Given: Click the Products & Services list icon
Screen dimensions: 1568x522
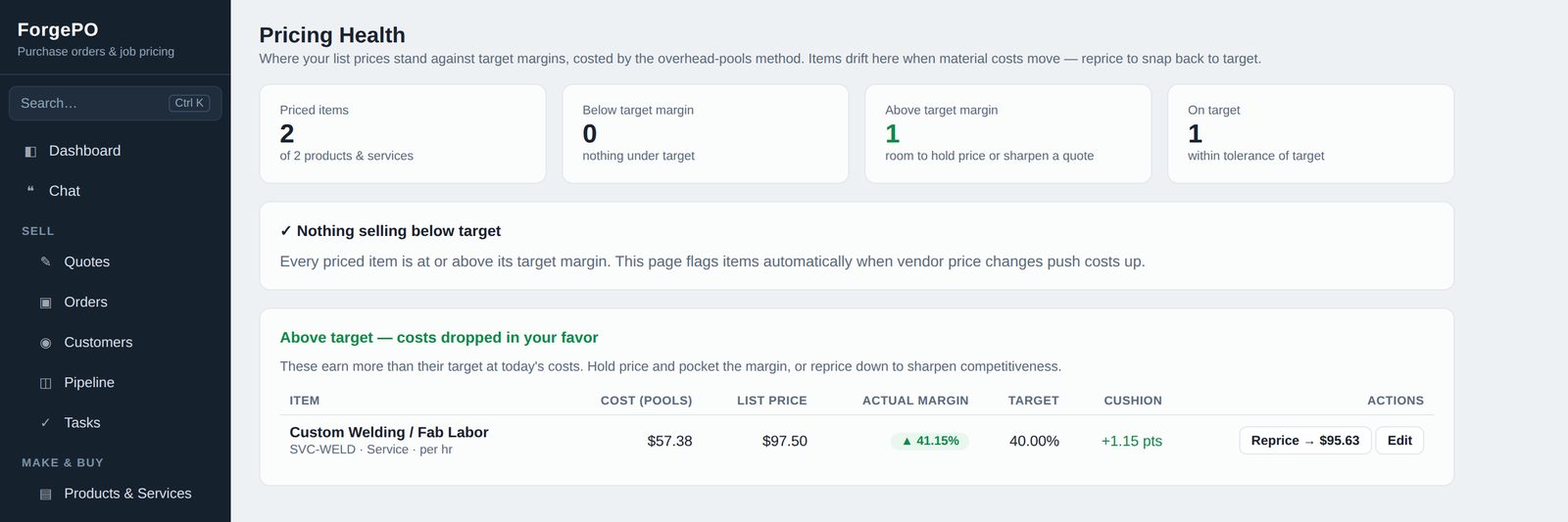Looking at the screenshot, I should coord(45,494).
